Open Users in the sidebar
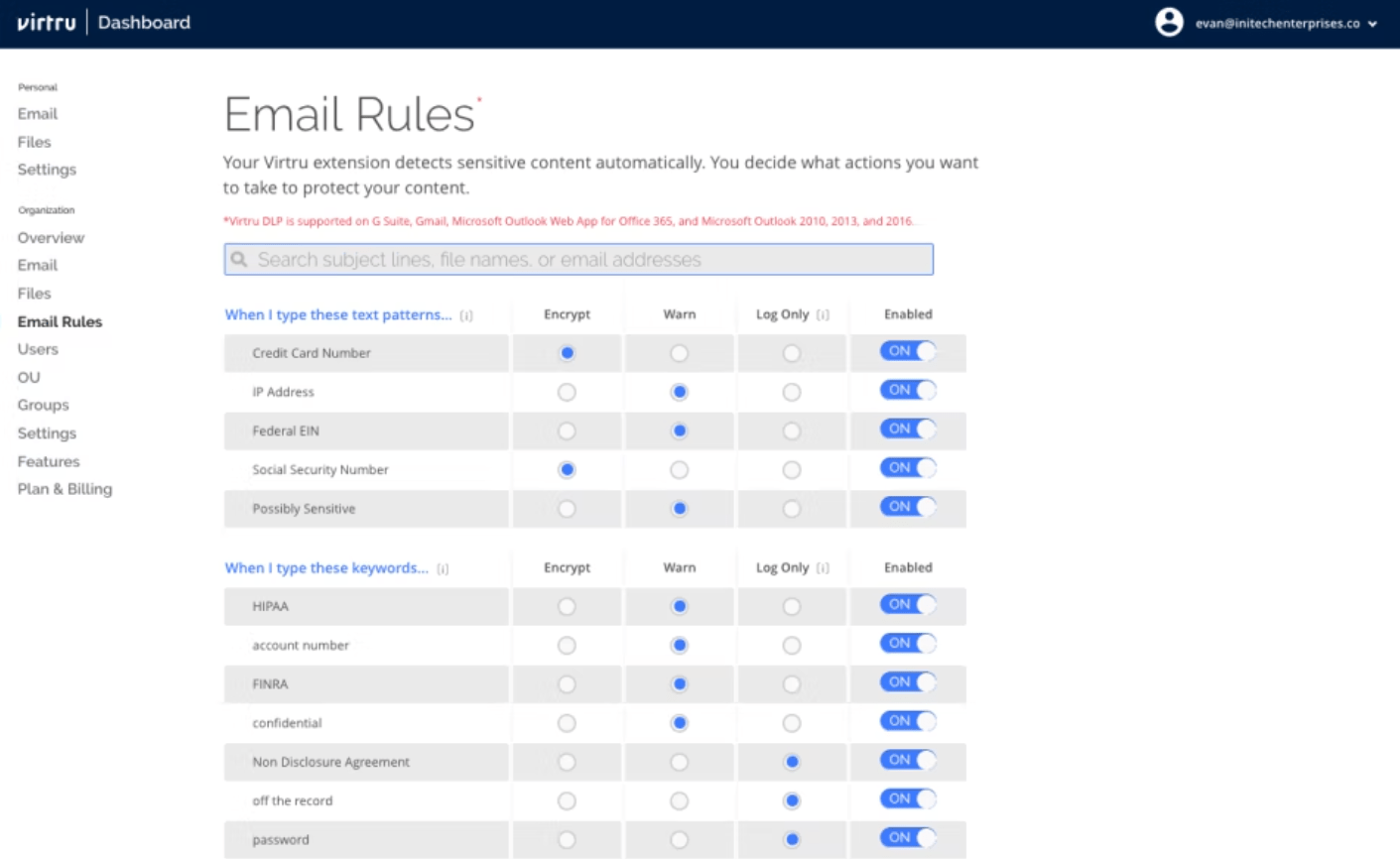This screenshot has height=859, width=1400. pyautogui.click(x=38, y=349)
